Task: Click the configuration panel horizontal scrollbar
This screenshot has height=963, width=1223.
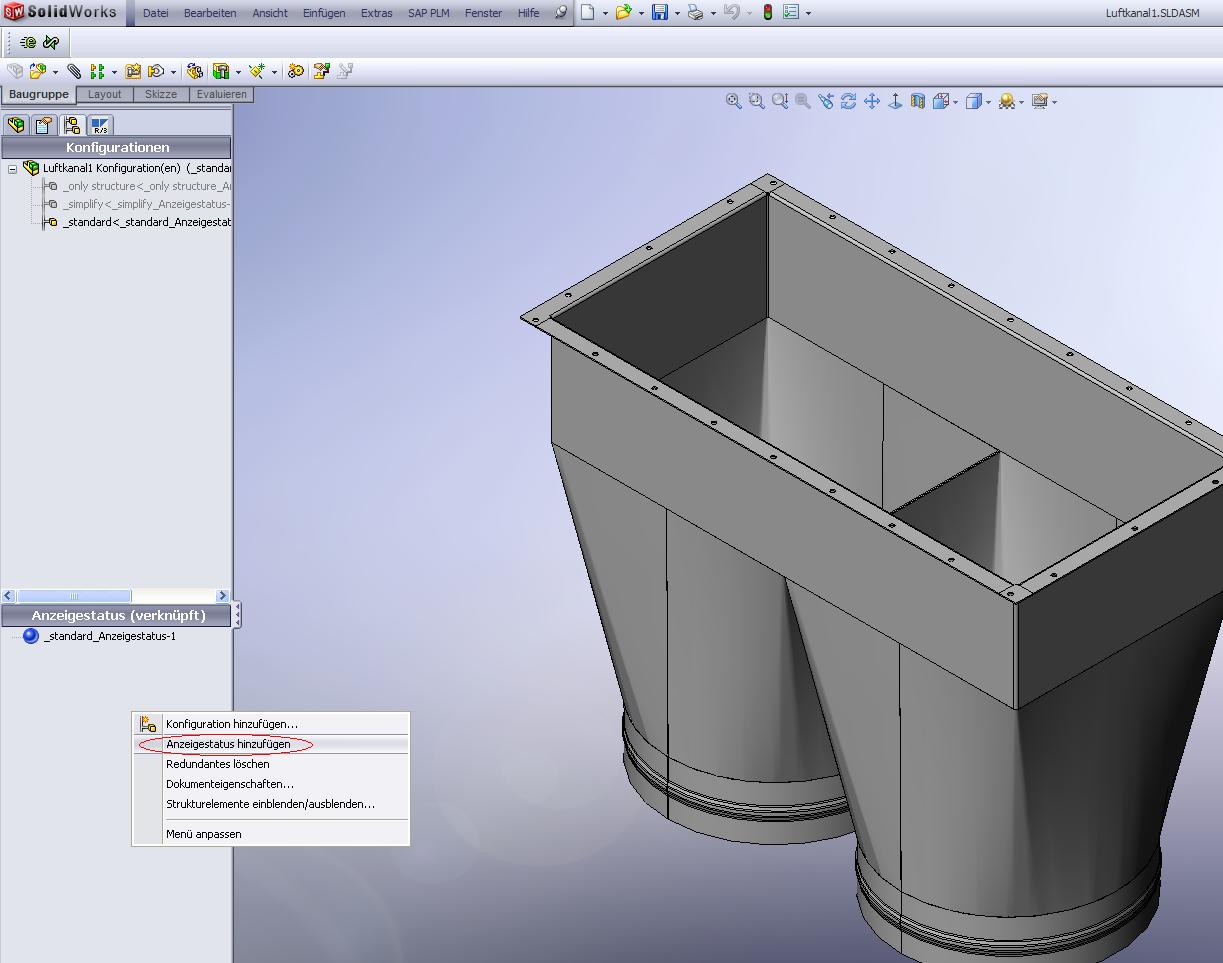Action: click(x=74, y=596)
